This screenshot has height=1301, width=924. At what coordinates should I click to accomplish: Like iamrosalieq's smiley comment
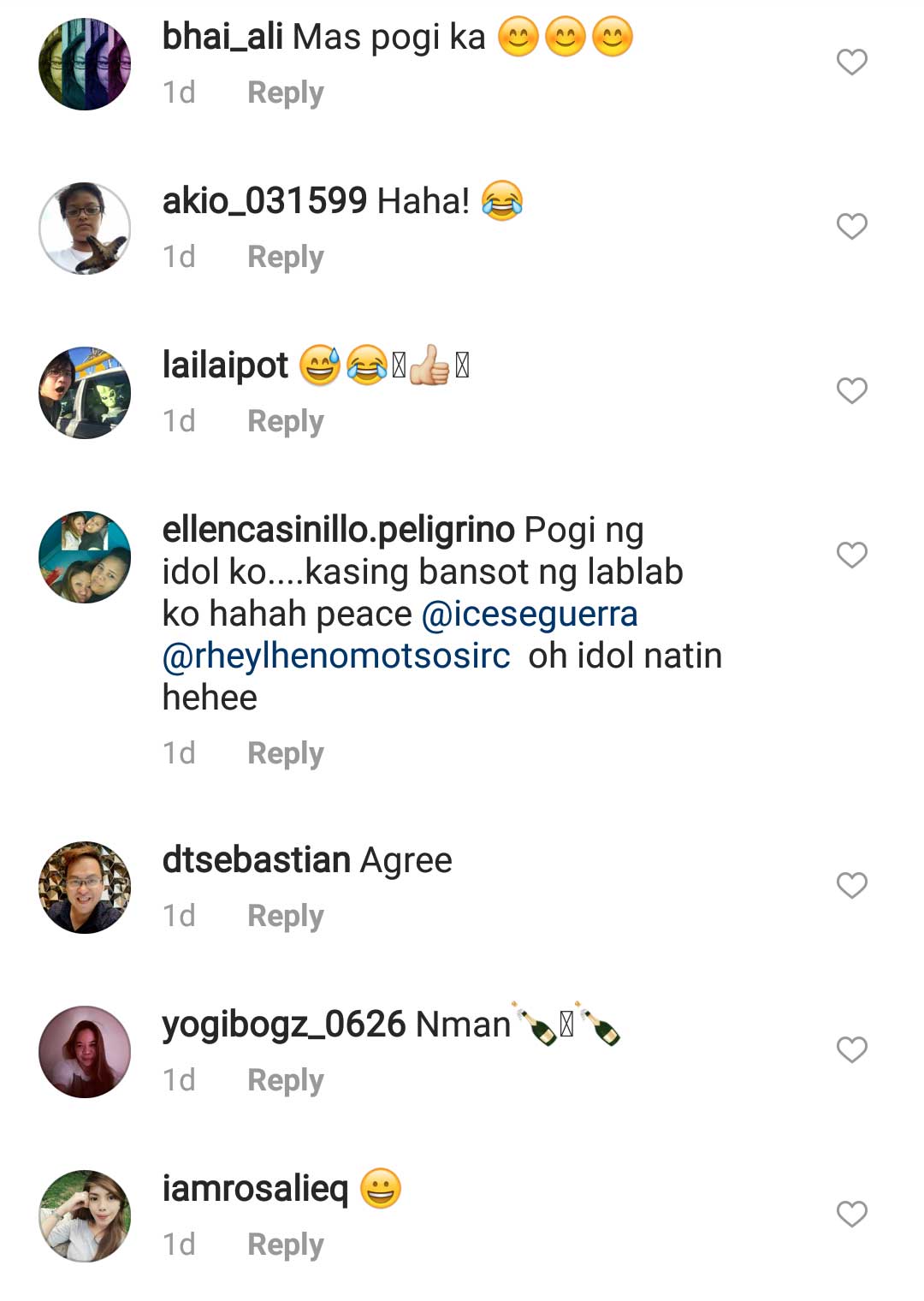(851, 1215)
